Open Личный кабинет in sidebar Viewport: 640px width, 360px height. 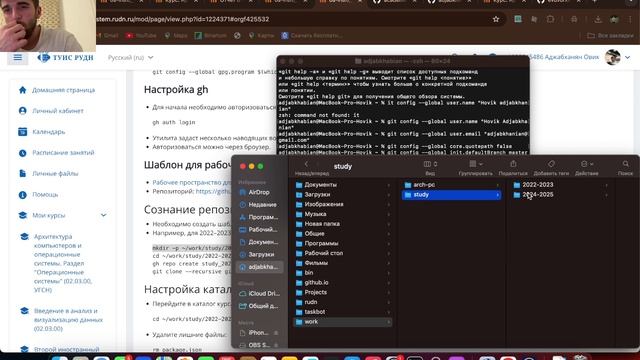pos(58,111)
